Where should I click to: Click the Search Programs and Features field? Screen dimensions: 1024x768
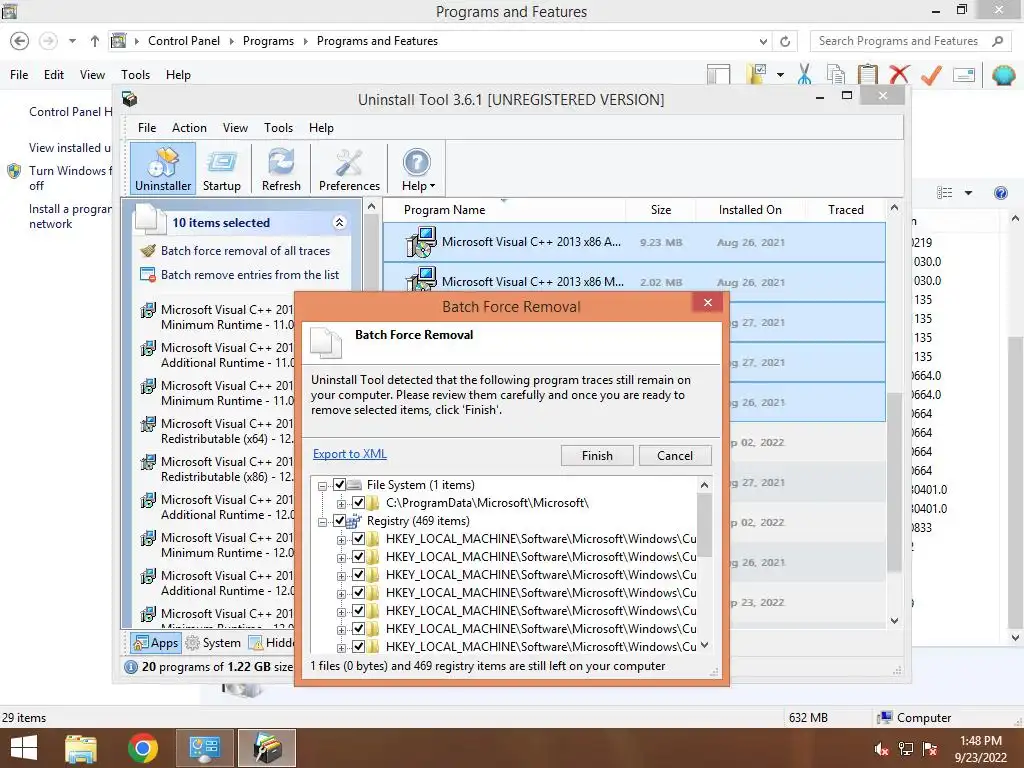click(910, 41)
